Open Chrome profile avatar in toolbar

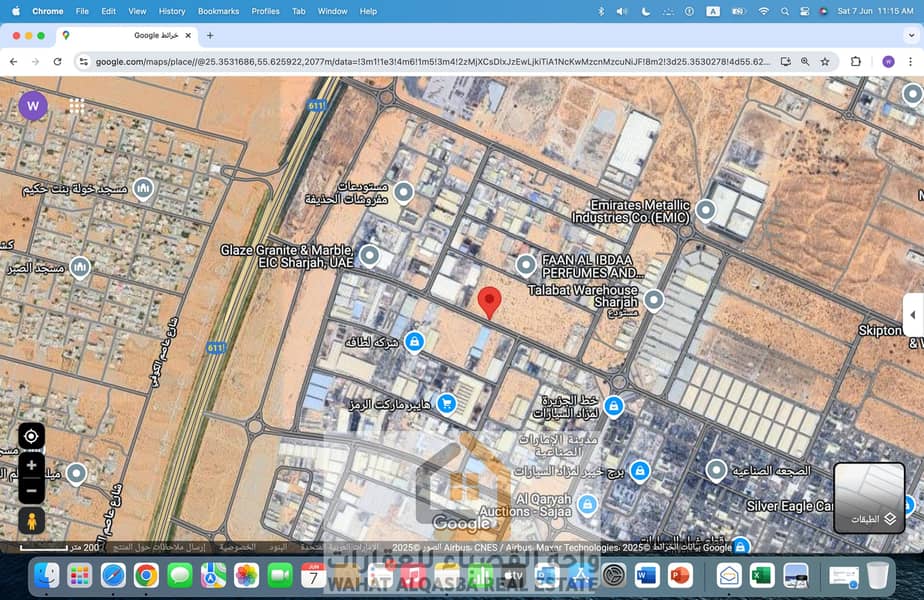pos(889,61)
